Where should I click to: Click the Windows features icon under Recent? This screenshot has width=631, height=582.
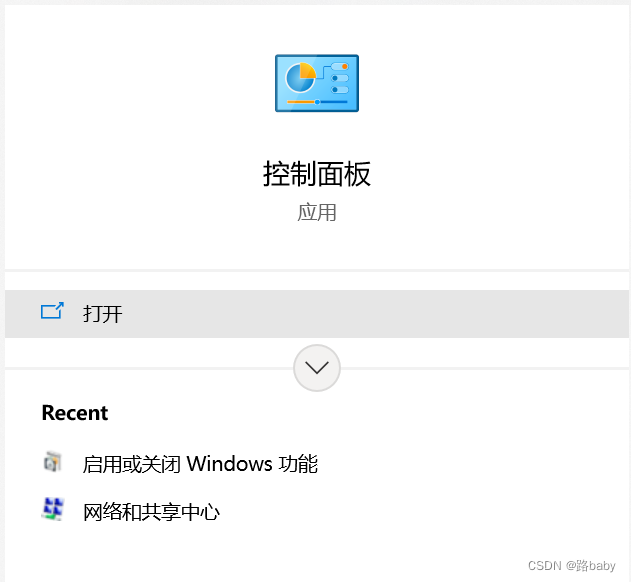(x=53, y=462)
